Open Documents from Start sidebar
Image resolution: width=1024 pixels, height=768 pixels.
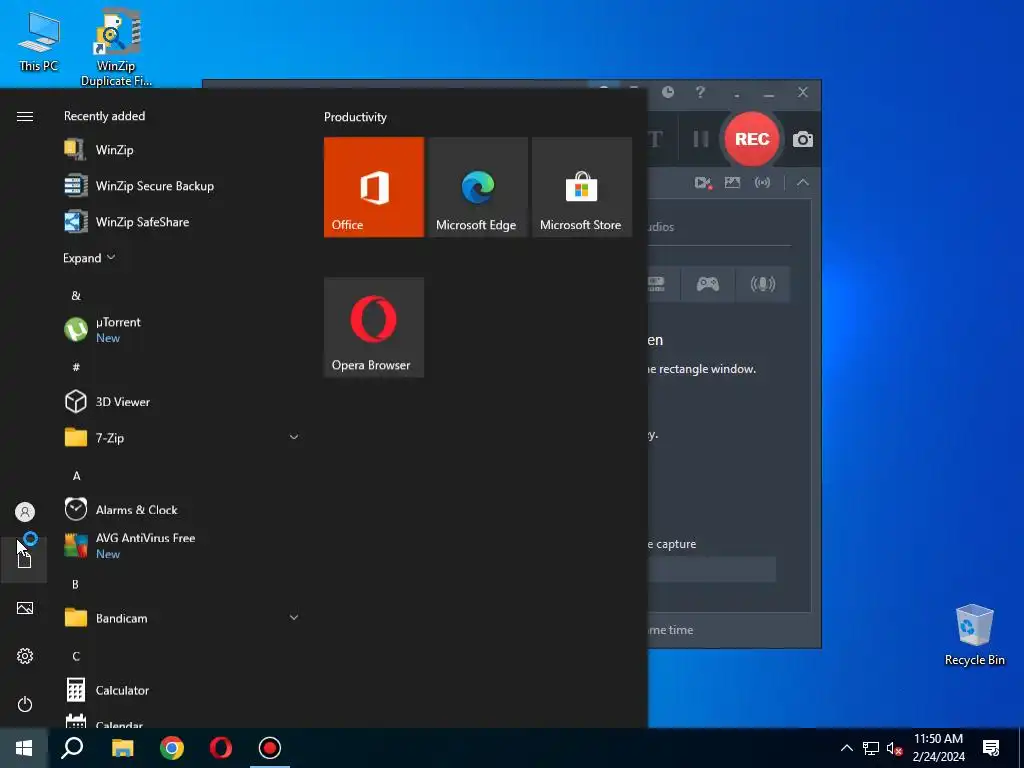pyautogui.click(x=25, y=560)
